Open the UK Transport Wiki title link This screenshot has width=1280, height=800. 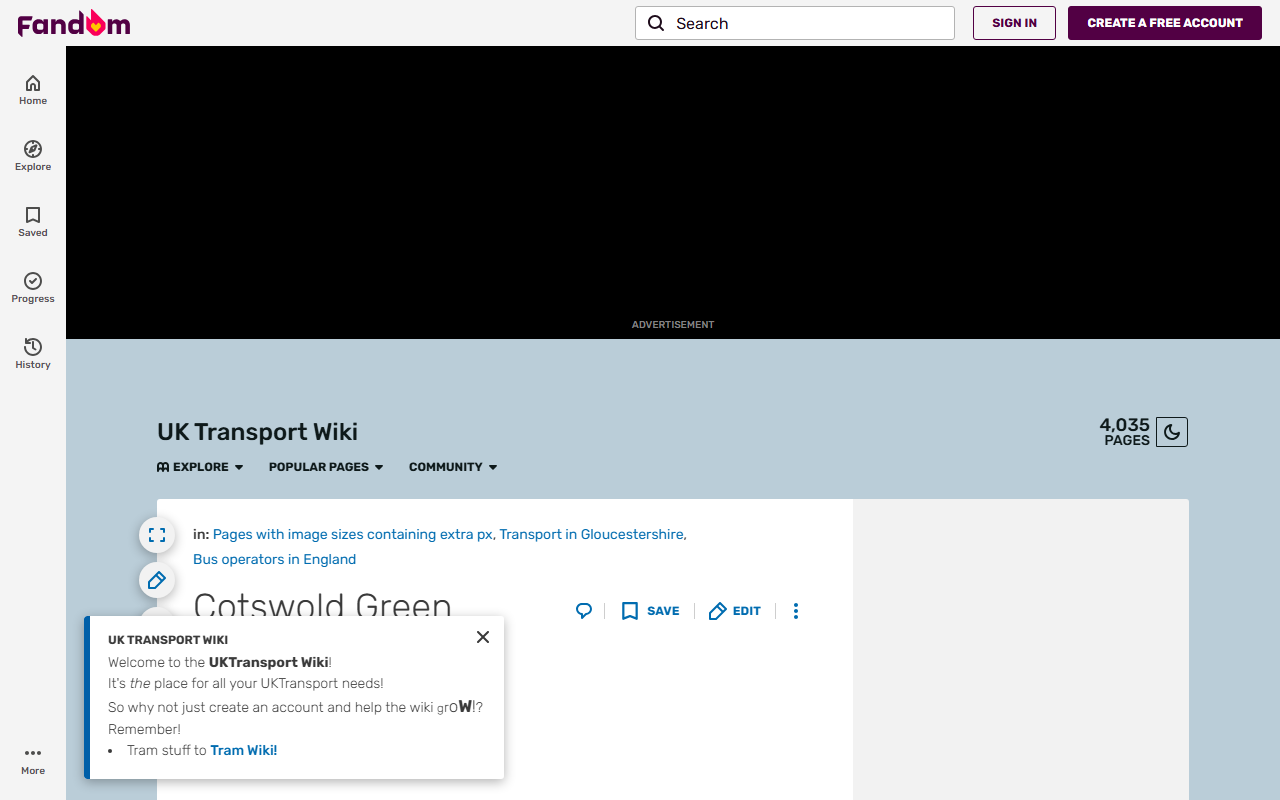click(x=257, y=432)
